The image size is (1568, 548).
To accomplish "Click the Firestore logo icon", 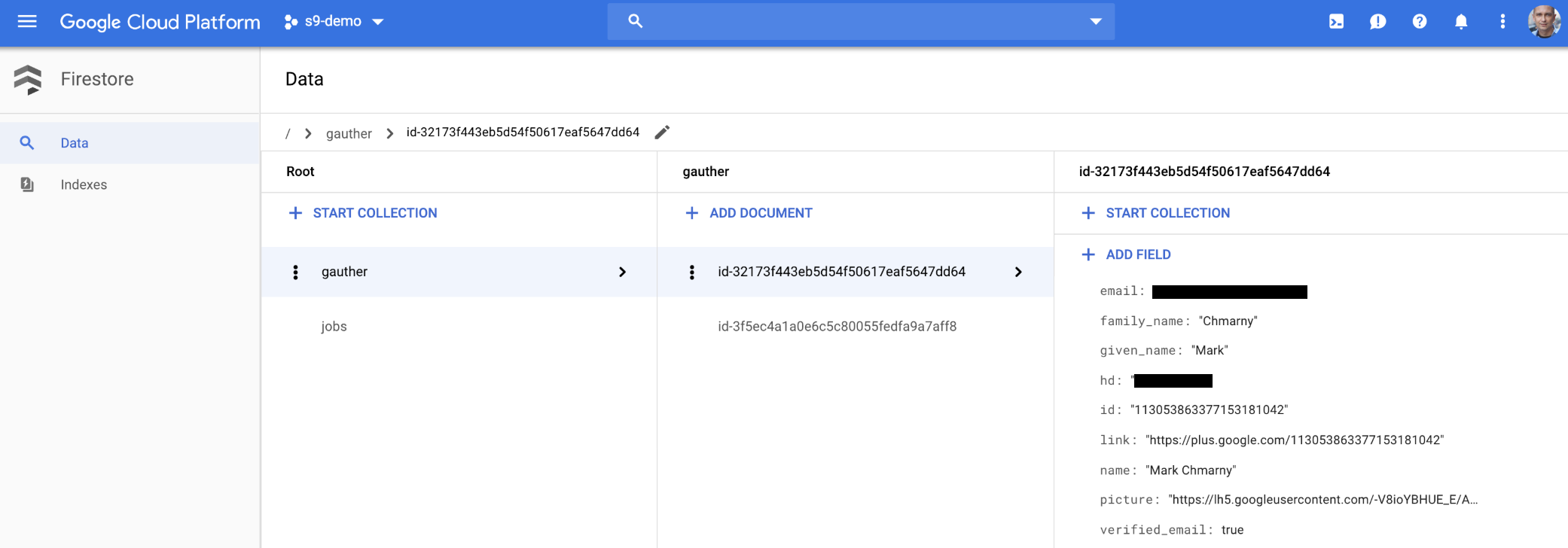I will 28,79.
